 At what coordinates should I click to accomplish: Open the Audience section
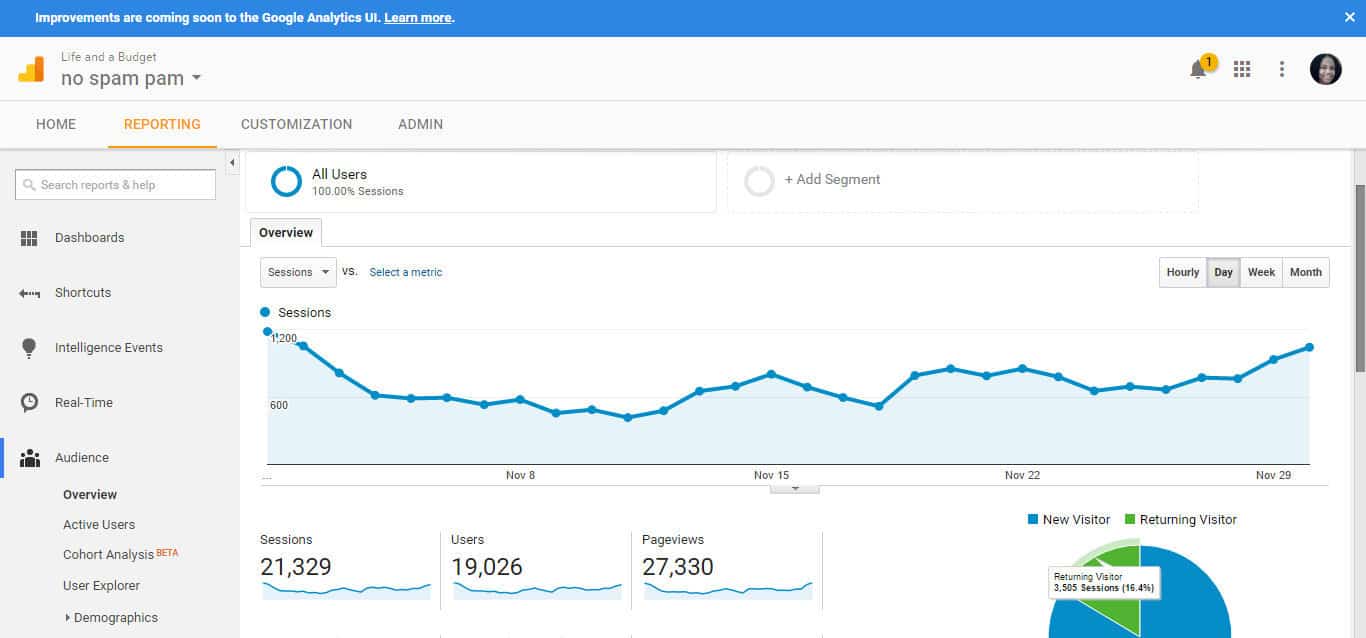click(82, 458)
